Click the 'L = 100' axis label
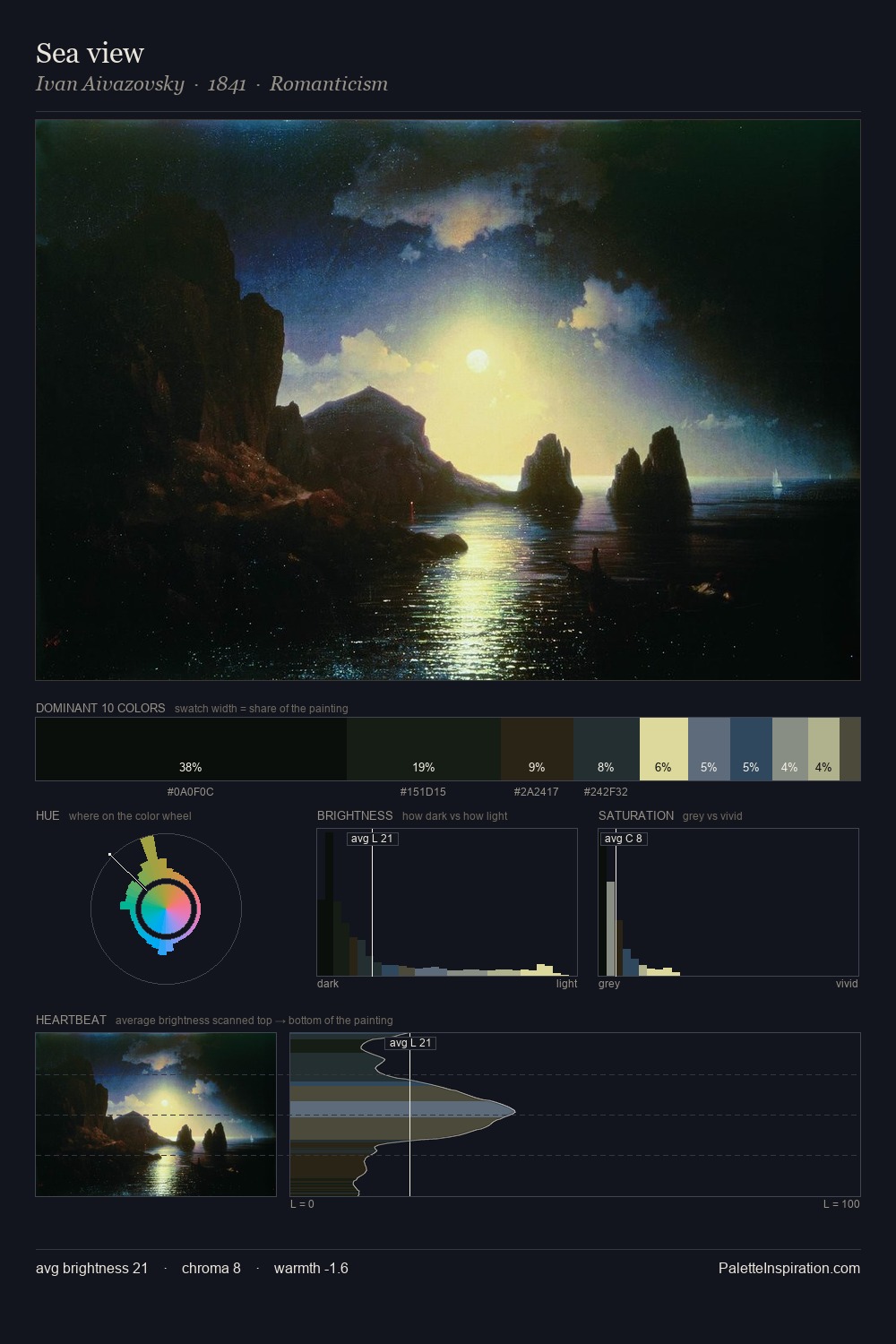 (x=841, y=1204)
